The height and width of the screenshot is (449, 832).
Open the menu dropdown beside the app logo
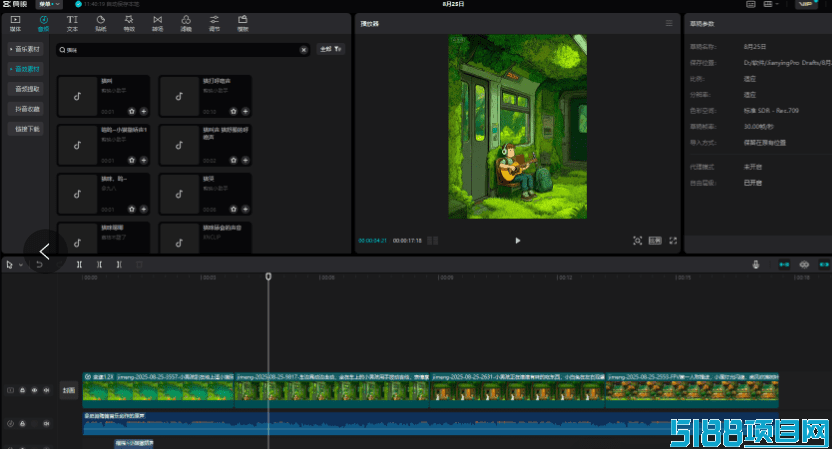(49, 4)
